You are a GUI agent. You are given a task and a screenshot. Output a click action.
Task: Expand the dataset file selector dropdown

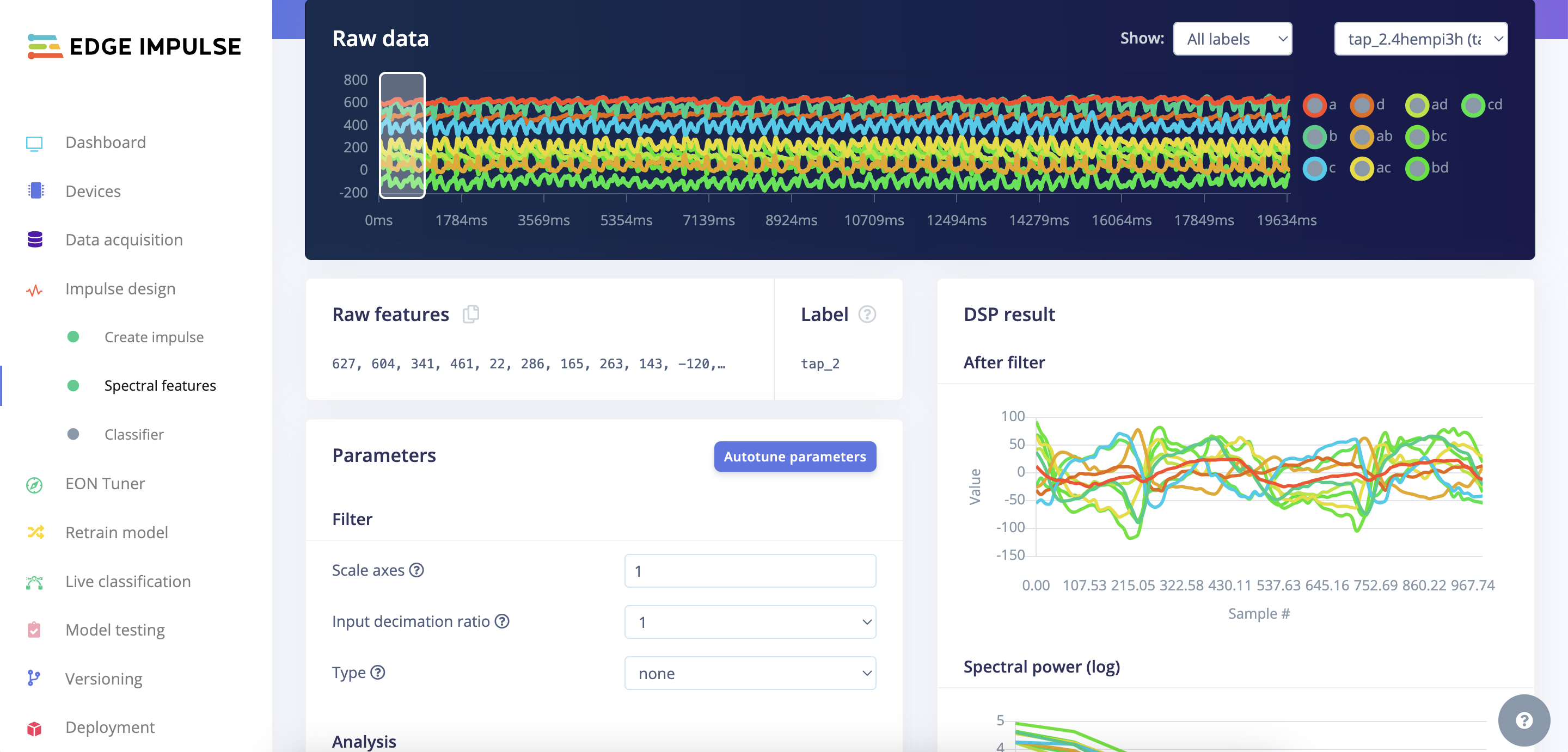pyautogui.click(x=1421, y=38)
